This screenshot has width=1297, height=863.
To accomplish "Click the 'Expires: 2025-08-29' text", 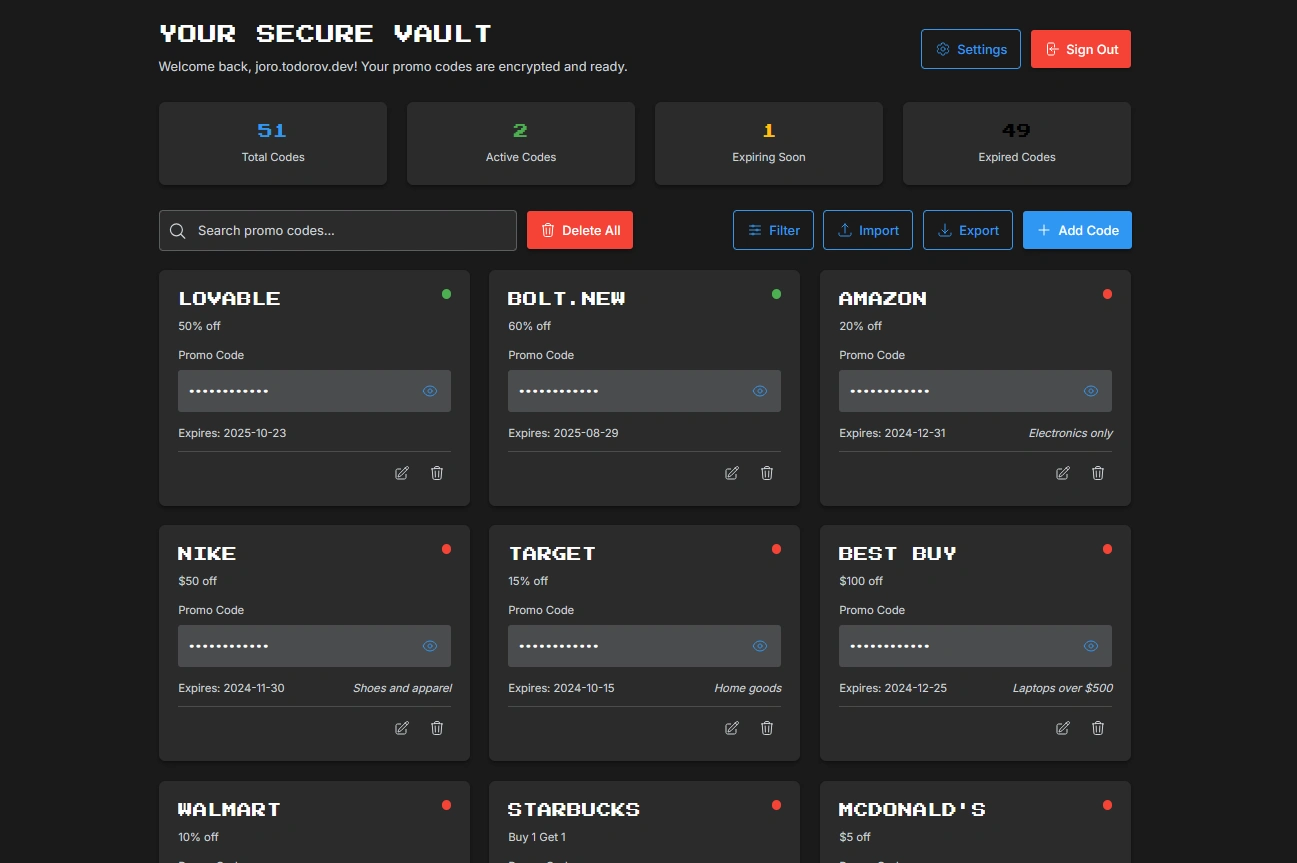I will [563, 433].
